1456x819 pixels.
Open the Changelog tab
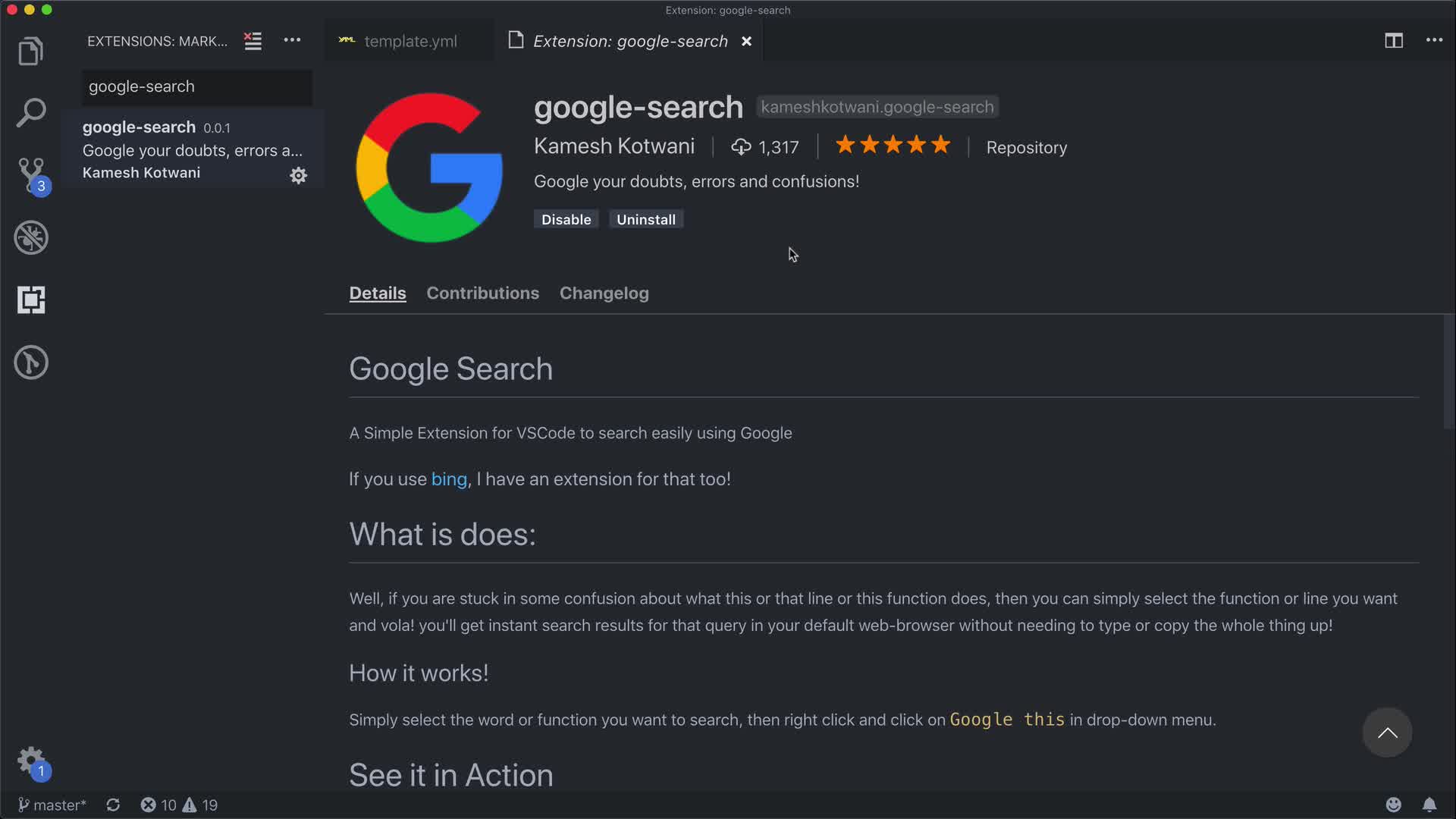[604, 293]
